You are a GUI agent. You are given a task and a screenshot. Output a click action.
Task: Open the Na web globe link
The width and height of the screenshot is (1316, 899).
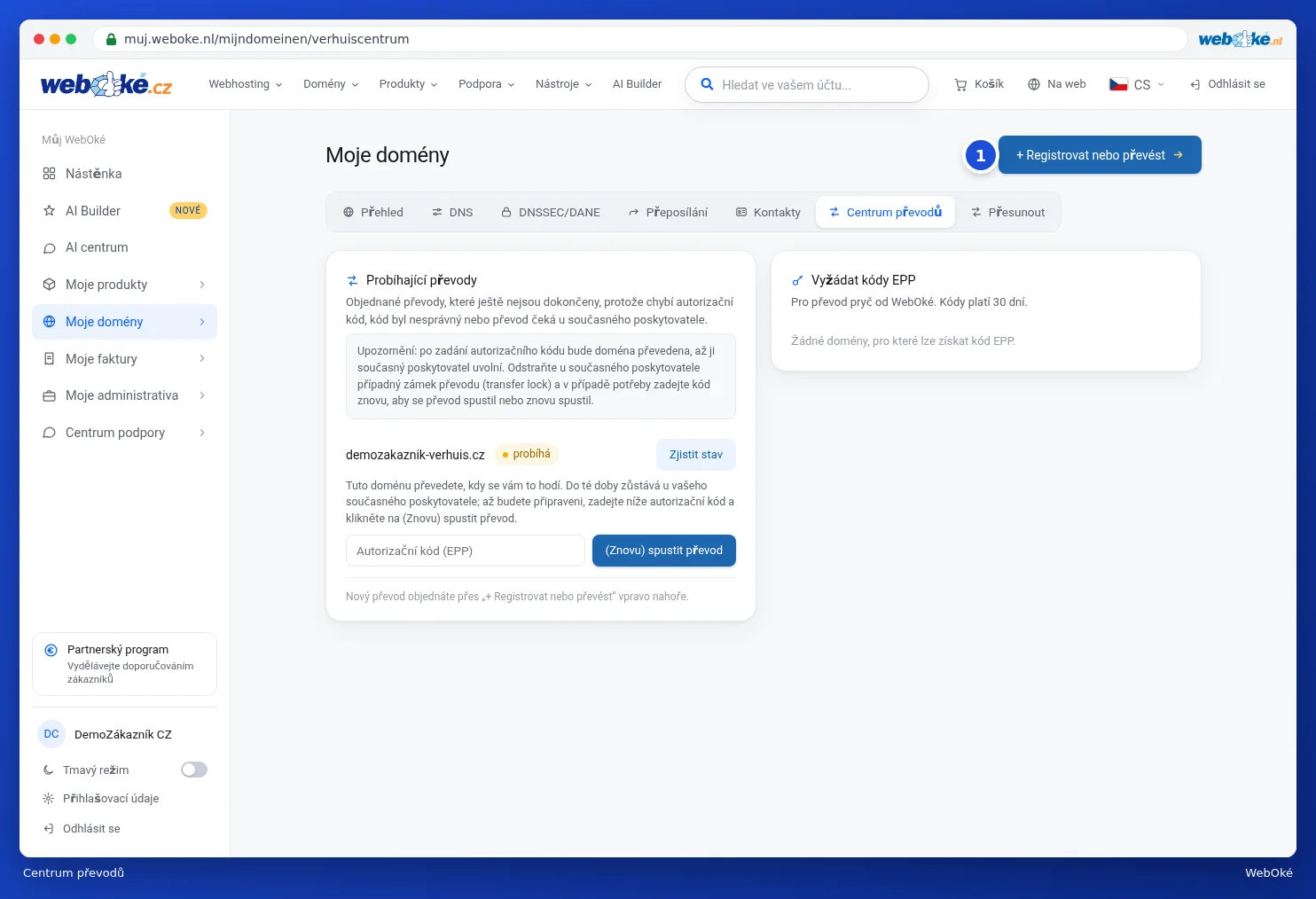coord(1056,84)
